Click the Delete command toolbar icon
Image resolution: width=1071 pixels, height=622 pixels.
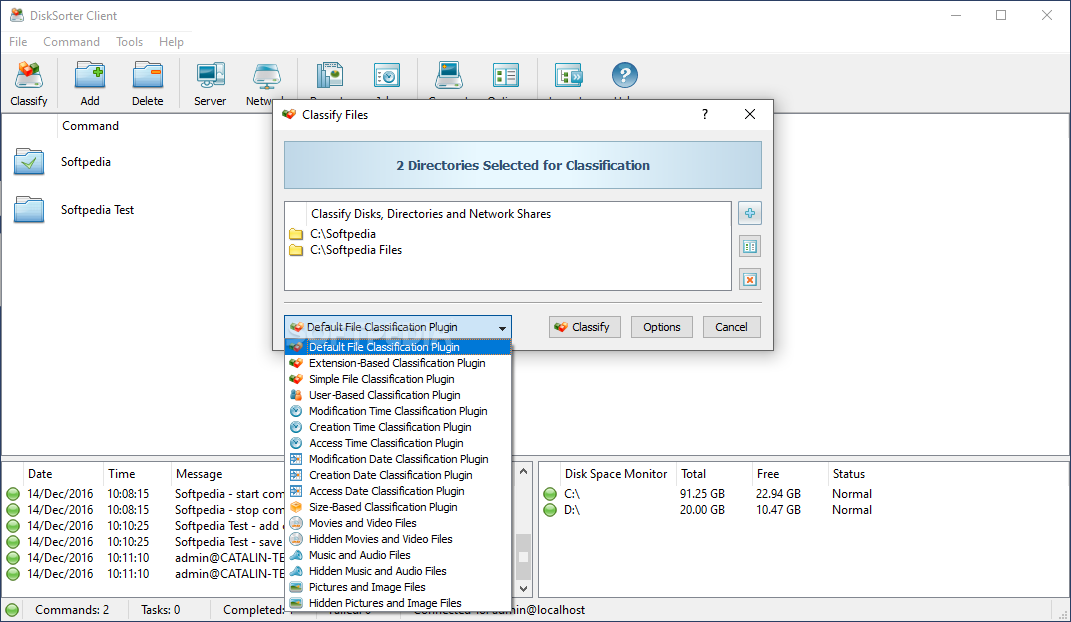pyautogui.click(x=148, y=75)
